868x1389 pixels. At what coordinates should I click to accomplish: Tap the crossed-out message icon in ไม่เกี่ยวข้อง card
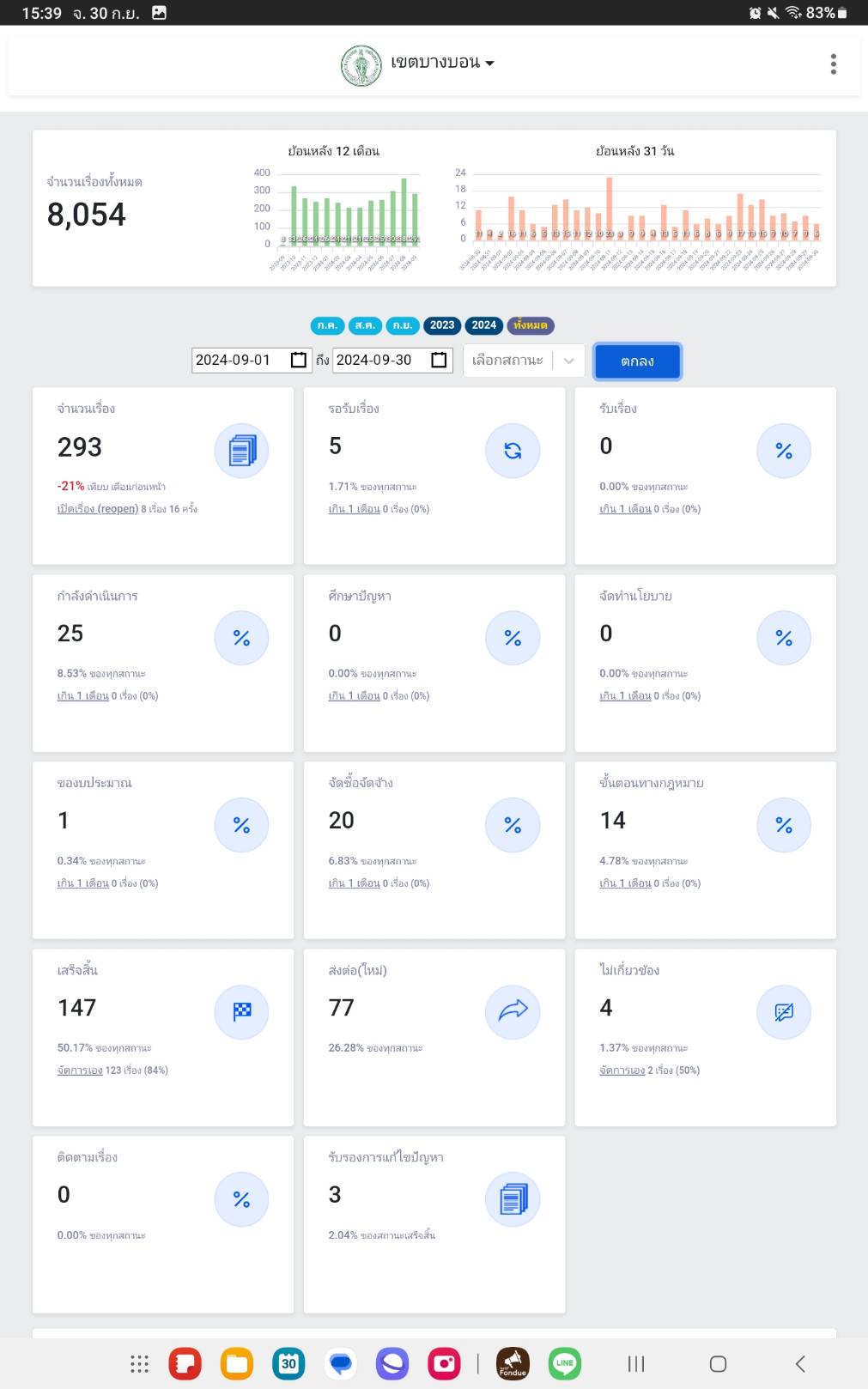click(x=783, y=1011)
